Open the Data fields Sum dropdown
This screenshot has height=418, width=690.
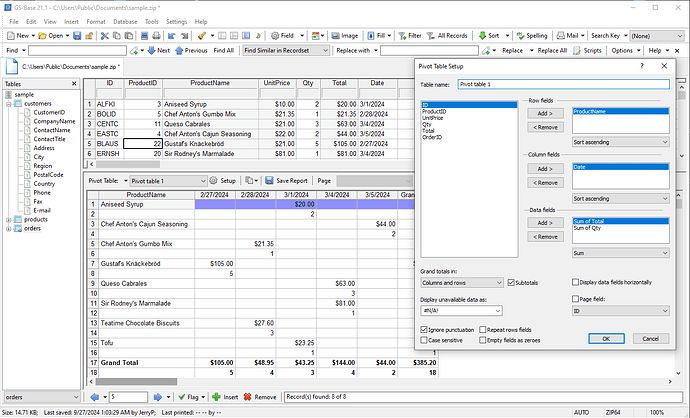pyautogui.click(x=621, y=253)
